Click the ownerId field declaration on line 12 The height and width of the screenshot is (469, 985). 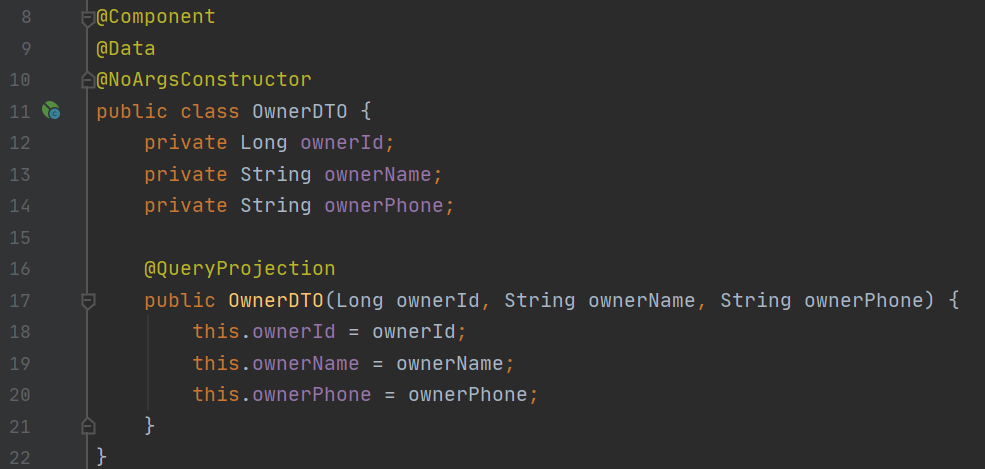point(342,143)
